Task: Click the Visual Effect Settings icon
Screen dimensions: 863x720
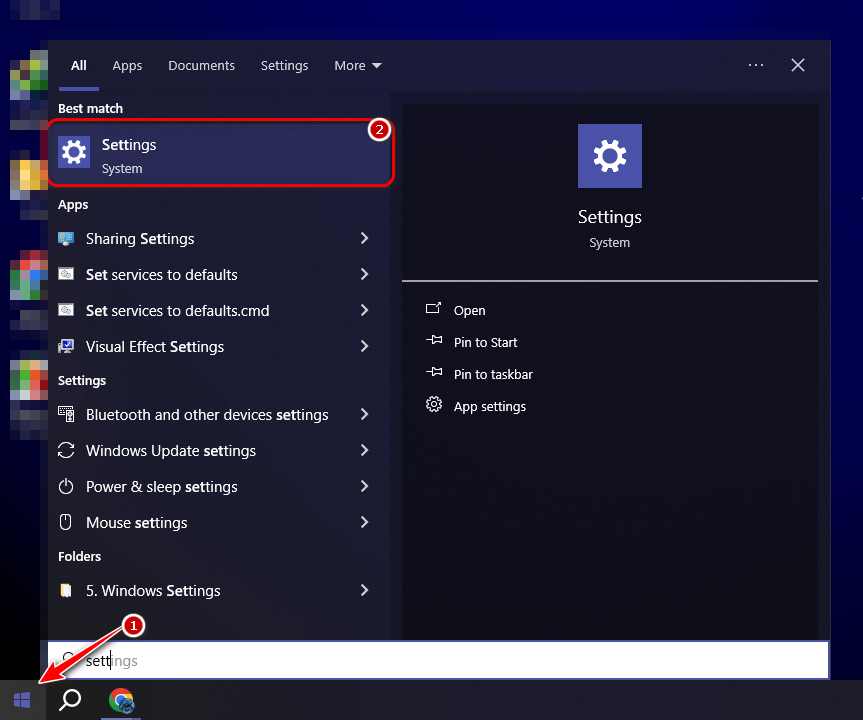Action: click(x=66, y=346)
